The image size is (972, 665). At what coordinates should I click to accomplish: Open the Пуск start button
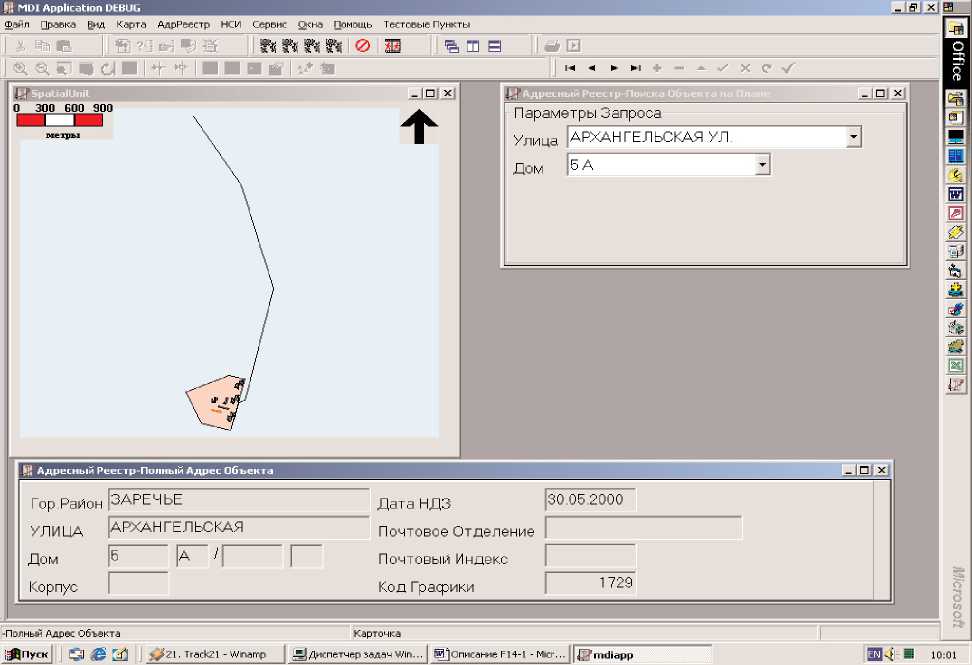coord(27,654)
